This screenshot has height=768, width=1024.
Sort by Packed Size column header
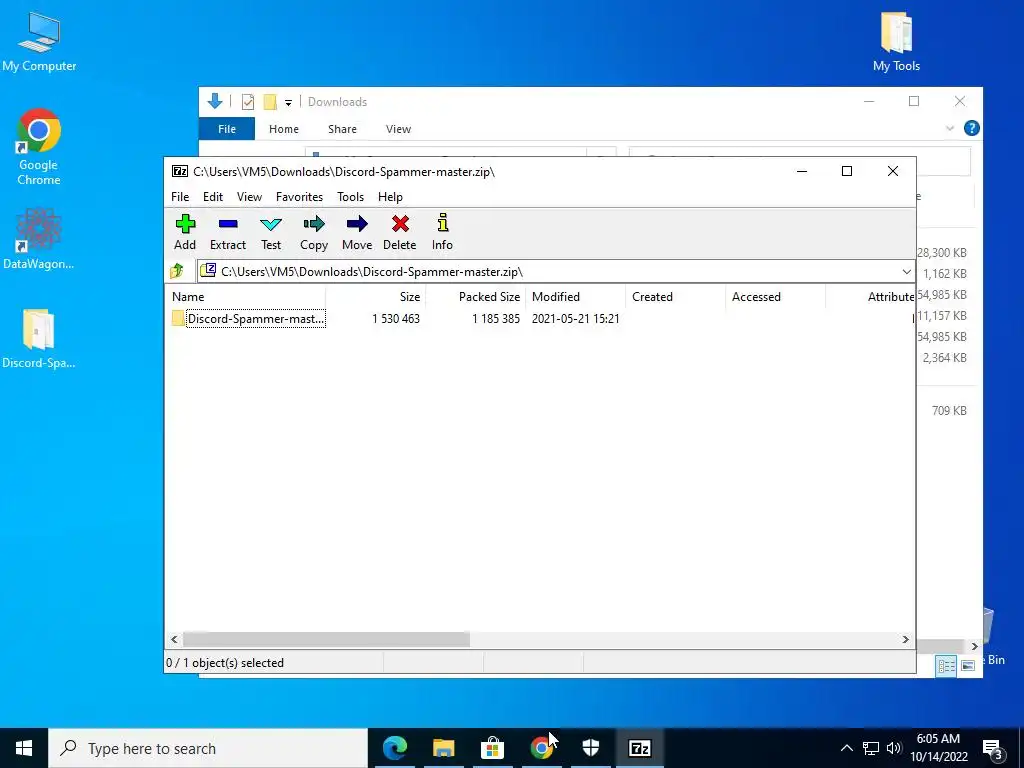point(476,296)
